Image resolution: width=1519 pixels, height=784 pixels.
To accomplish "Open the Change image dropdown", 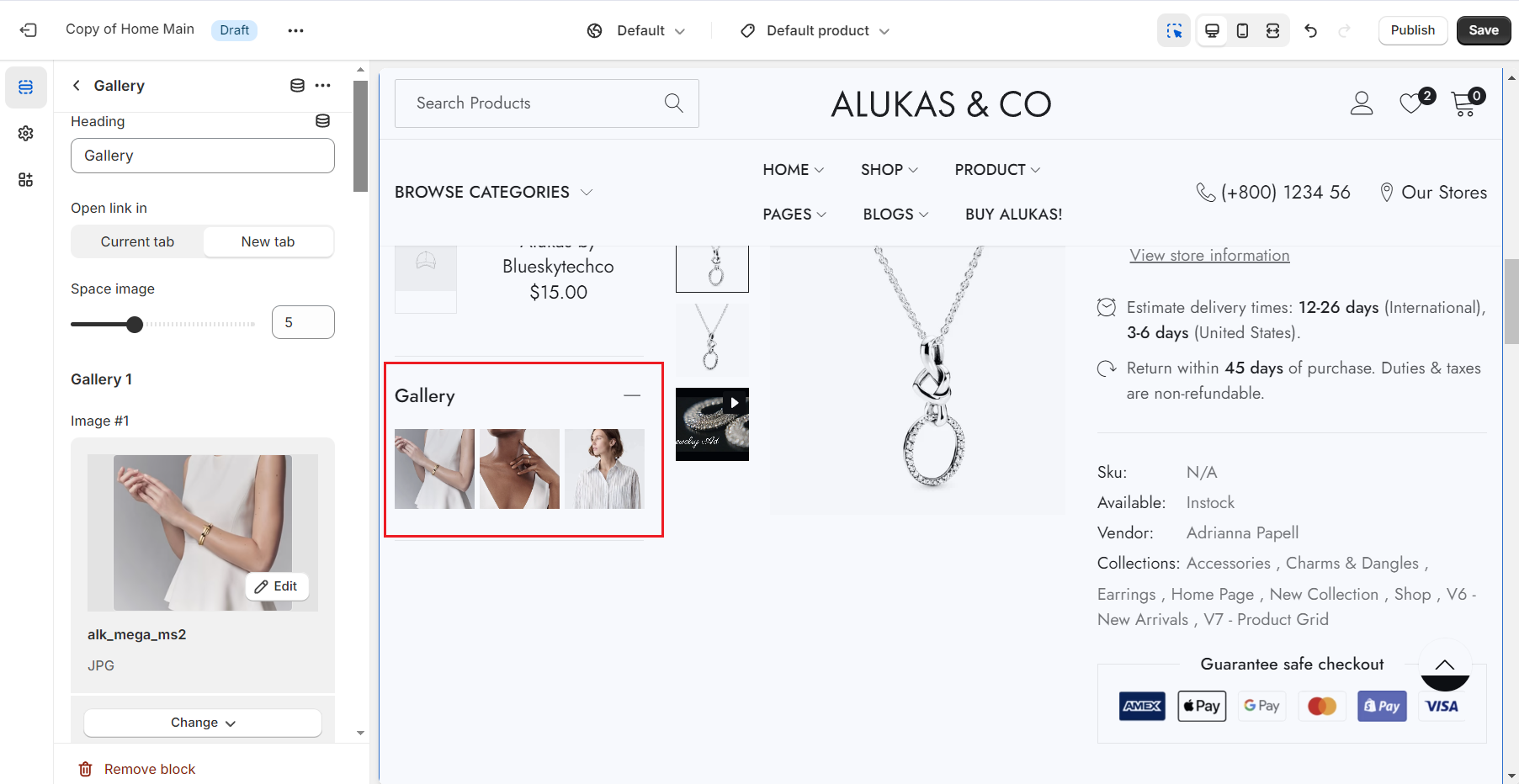I will click(x=203, y=723).
